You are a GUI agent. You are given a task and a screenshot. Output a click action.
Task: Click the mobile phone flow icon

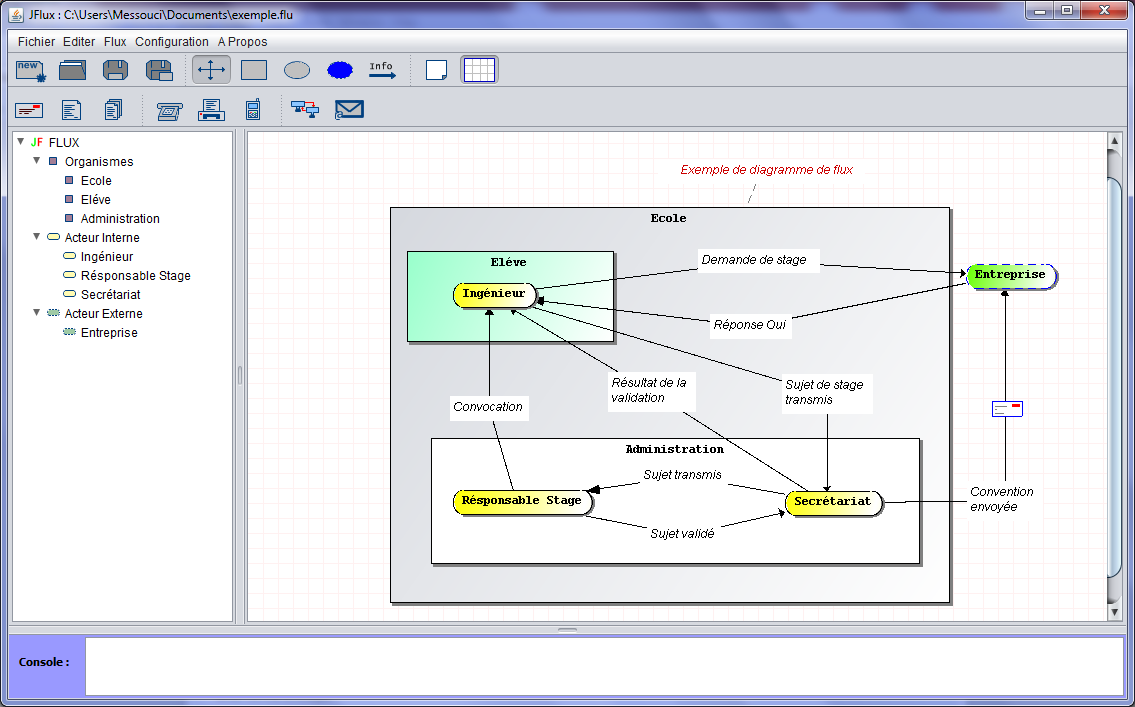[x=253, y=109]
